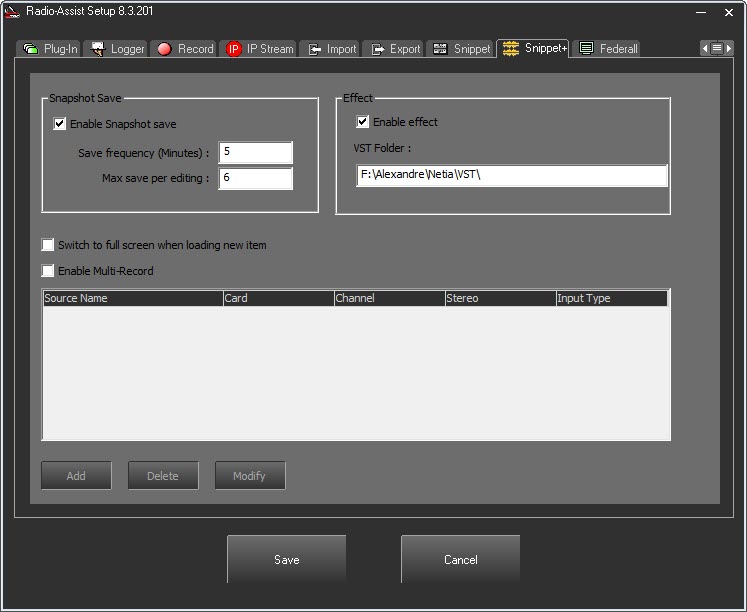Click the red Record tab icon
This screenshot has height=612, width=747.
(165, 49)
